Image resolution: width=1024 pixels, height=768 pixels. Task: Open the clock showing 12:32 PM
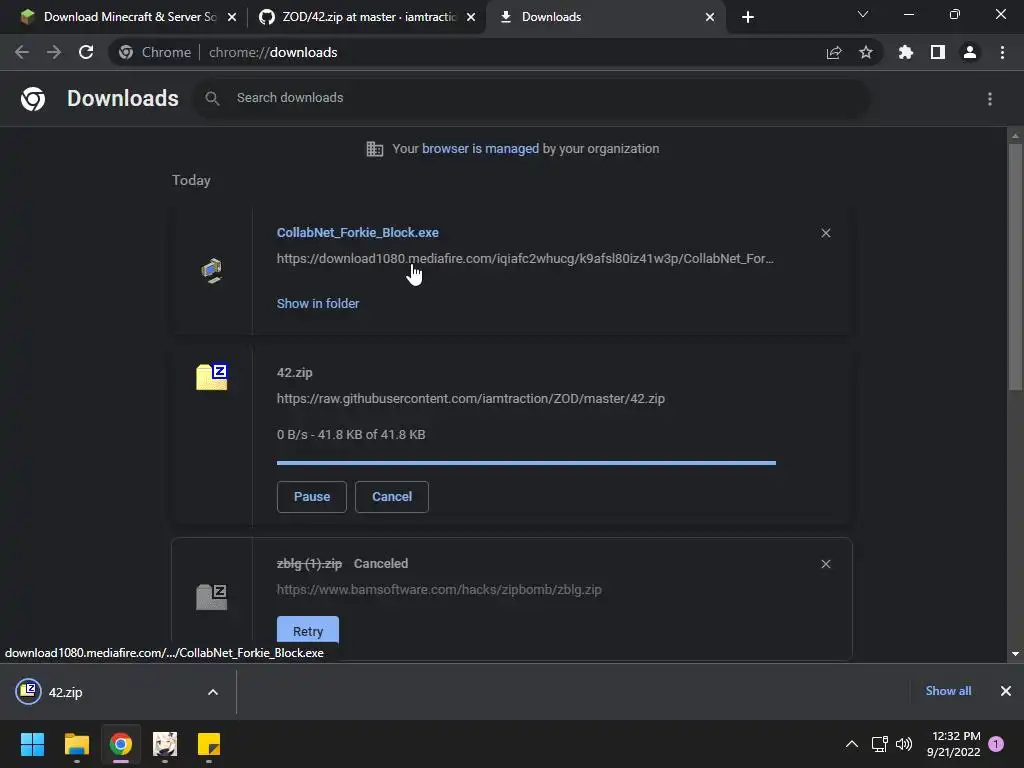tap(954, 744)
